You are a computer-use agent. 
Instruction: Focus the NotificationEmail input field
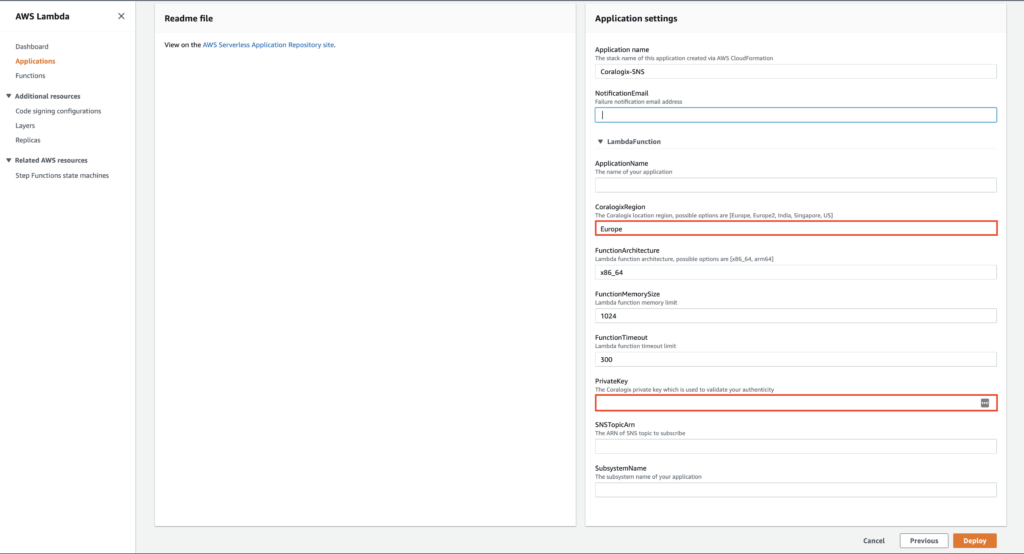pyautogui.click(x=795, y=115)
